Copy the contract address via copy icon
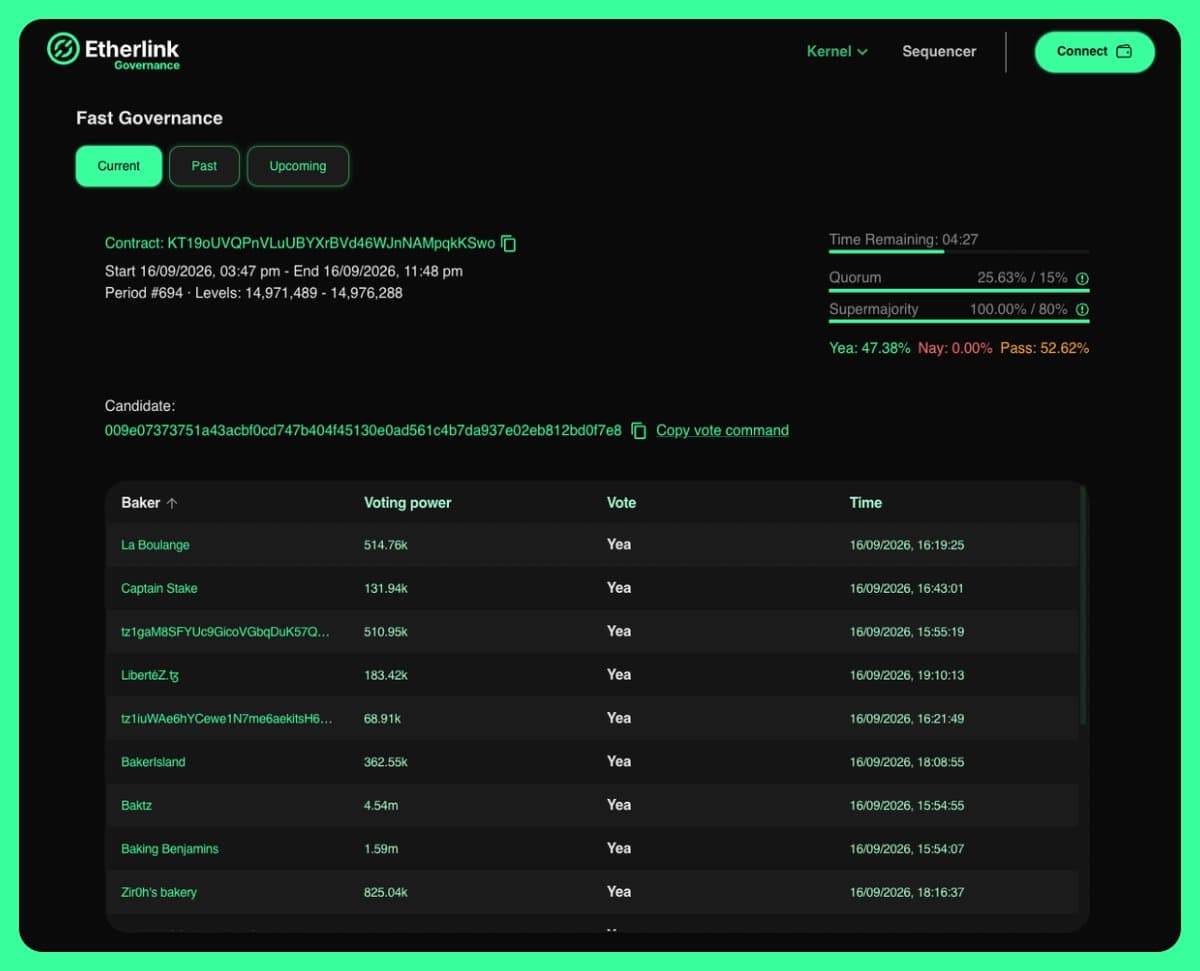 click(509, 243)
